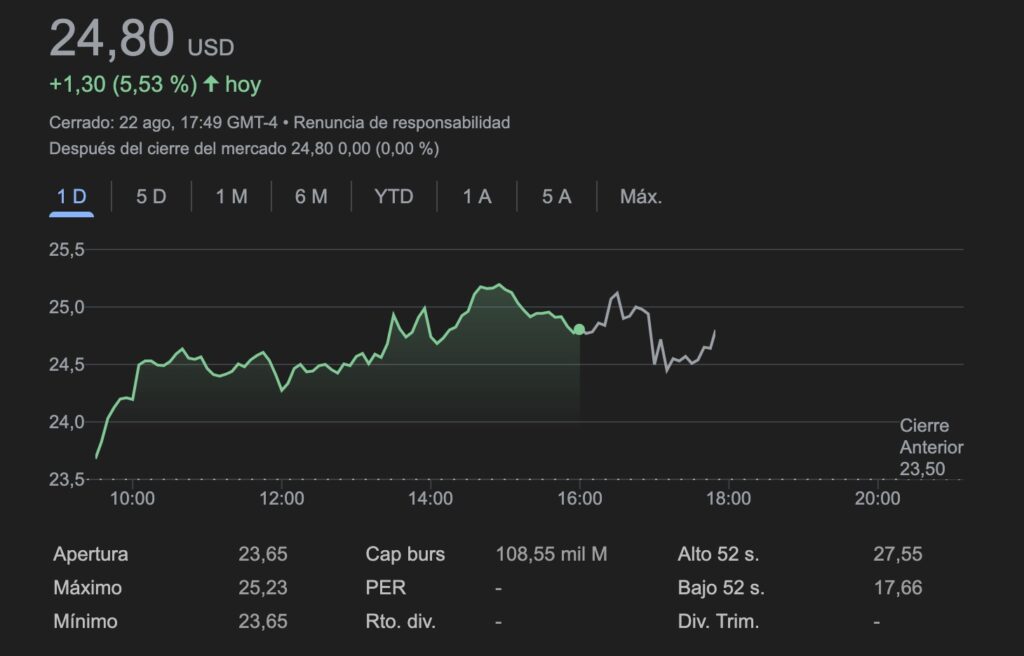Click the 25,0 y-axis label
Viewport: 1024px width, 656px height.
tap(67, 307)
